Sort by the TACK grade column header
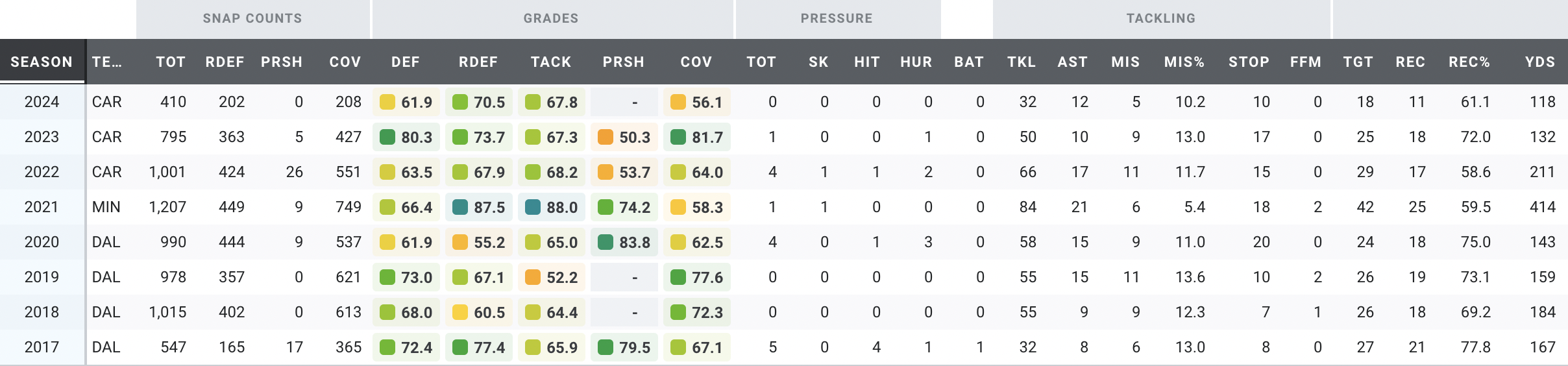The image size is (1568, 366). point(551,62)
